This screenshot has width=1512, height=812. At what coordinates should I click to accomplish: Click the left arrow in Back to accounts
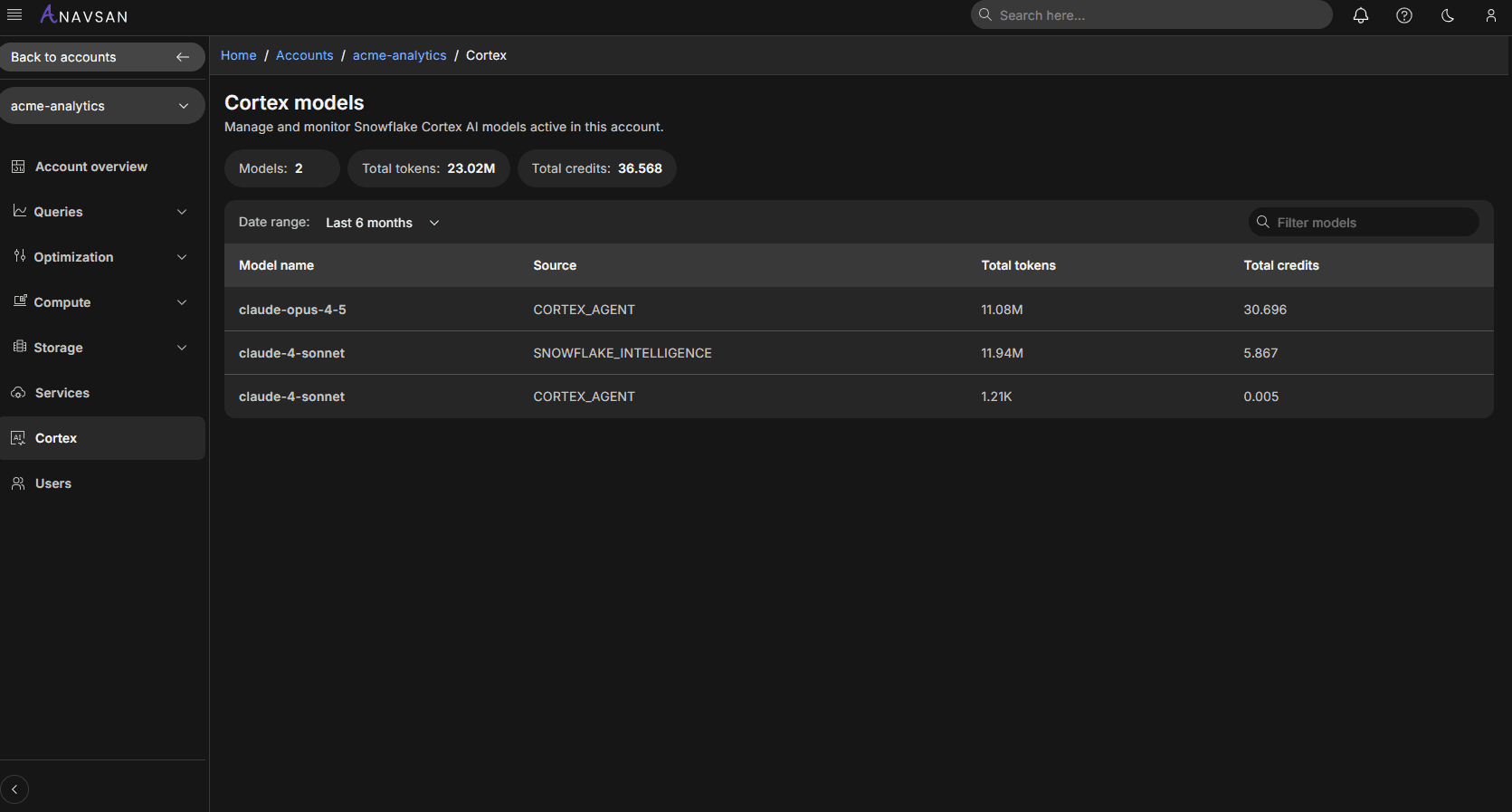pos(183,57)
